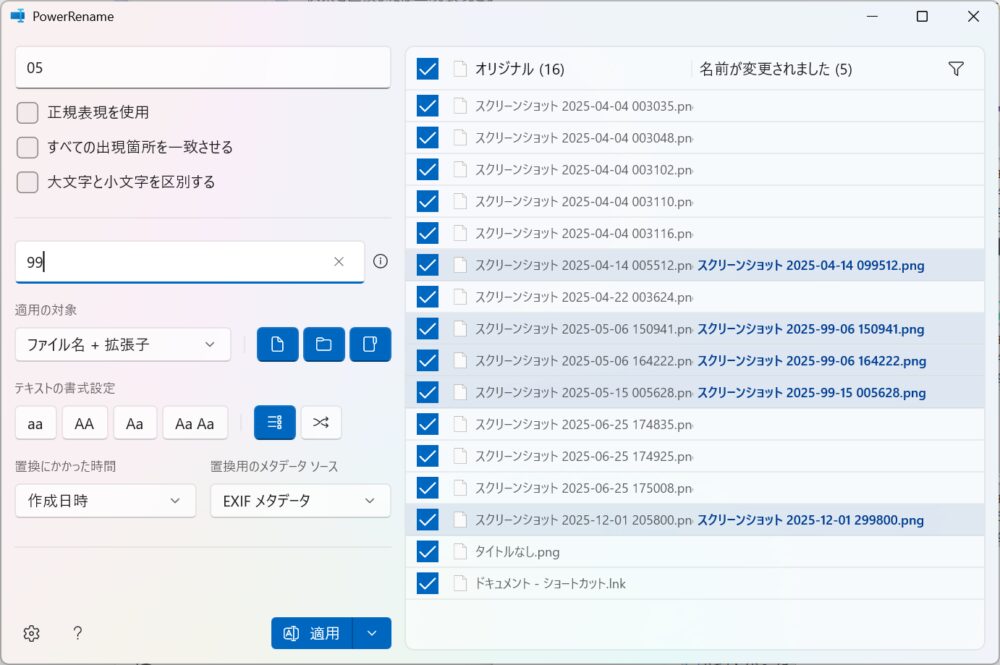
Task: Open the 作成日時 dropdown
Action: point(105,501)
